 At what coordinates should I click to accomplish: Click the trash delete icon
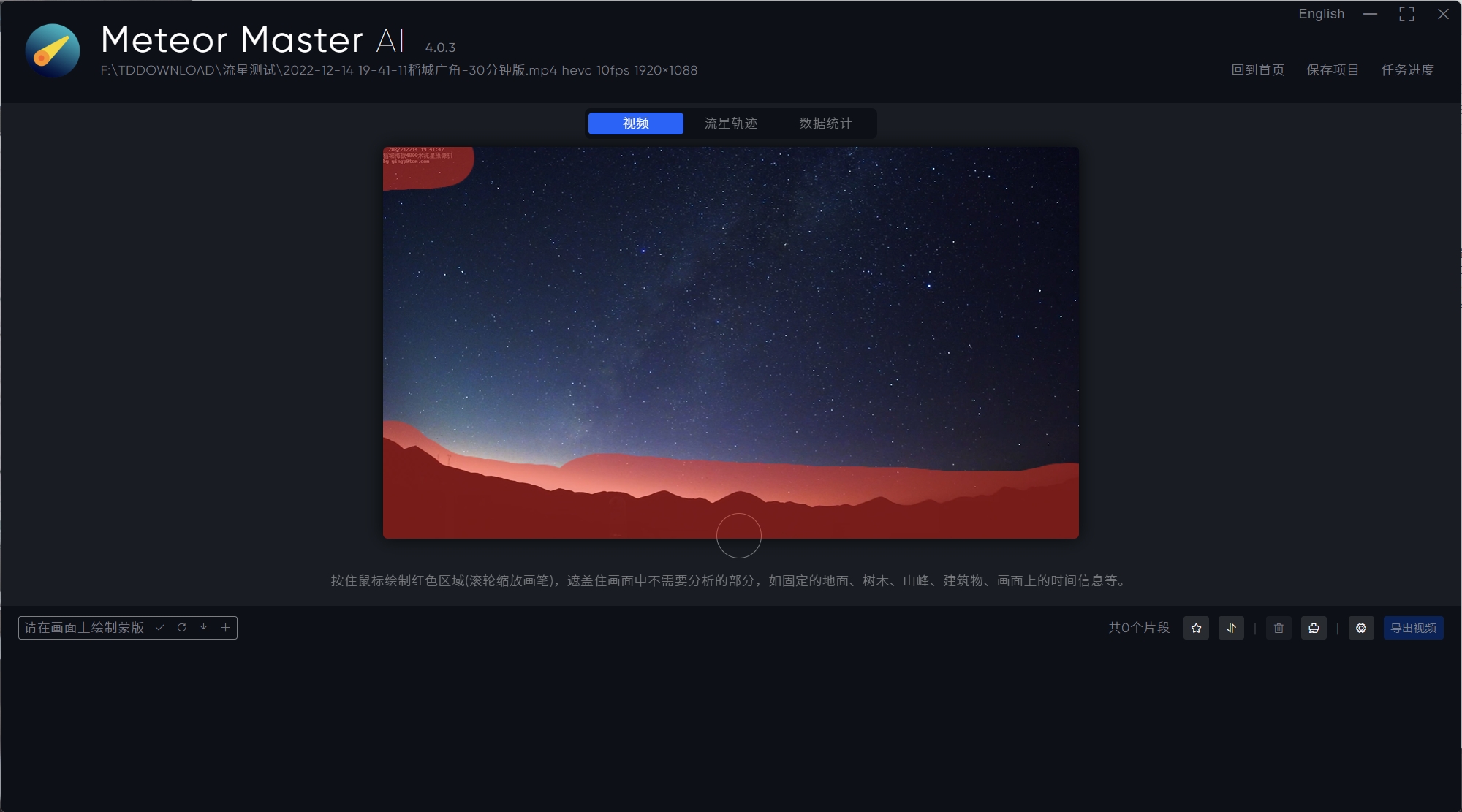click(x=1279, y=629)
